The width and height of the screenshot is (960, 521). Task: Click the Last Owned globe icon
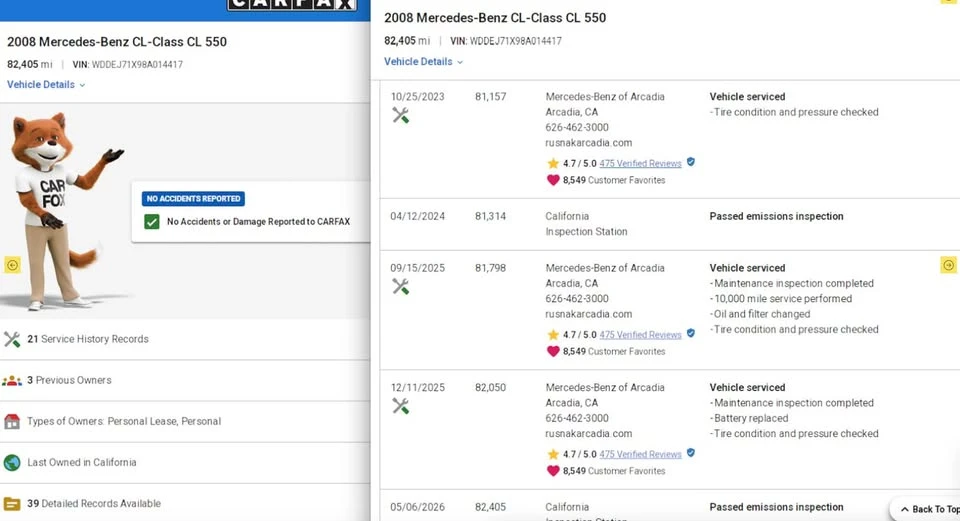[12, 462]
